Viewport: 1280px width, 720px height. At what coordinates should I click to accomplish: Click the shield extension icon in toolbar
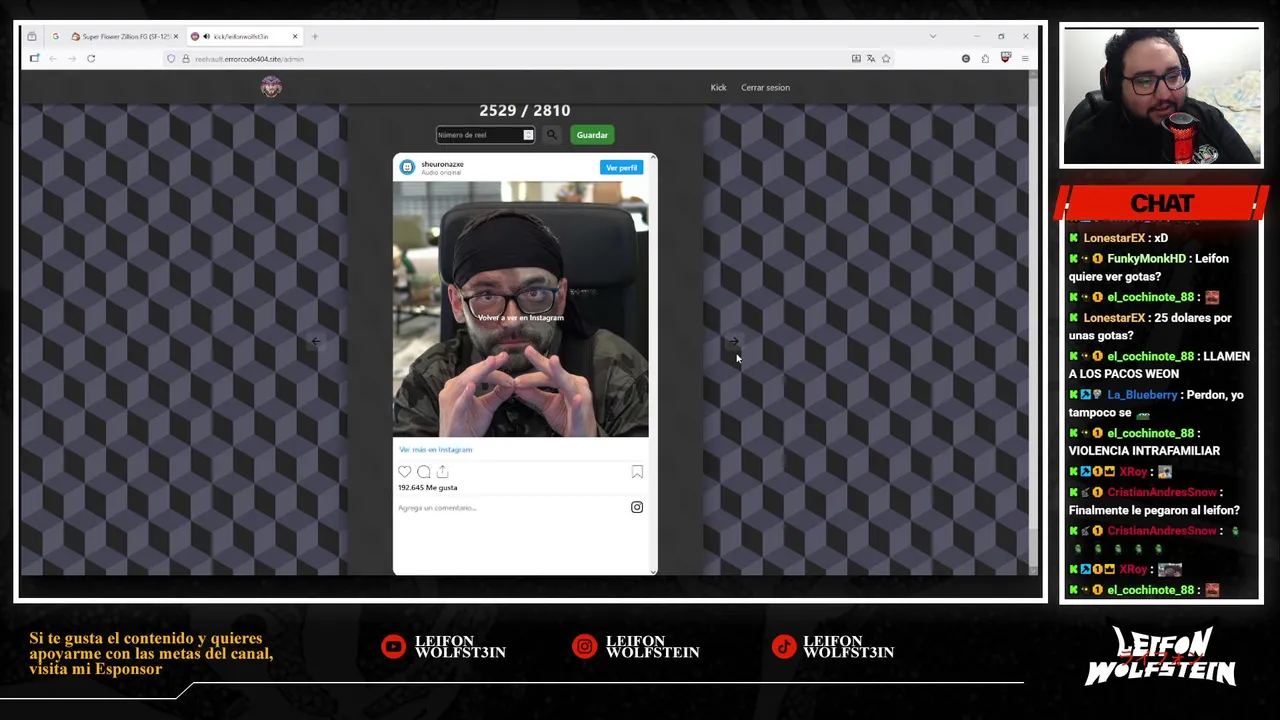[x=1005, y=59]
